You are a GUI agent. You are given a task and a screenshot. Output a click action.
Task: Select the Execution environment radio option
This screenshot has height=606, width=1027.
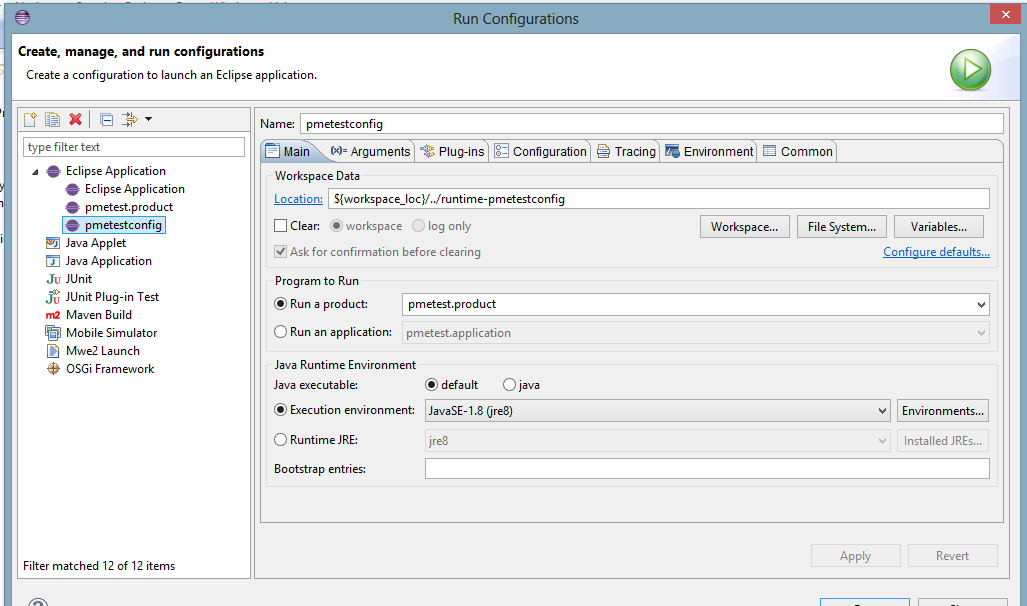coord(280,410)
